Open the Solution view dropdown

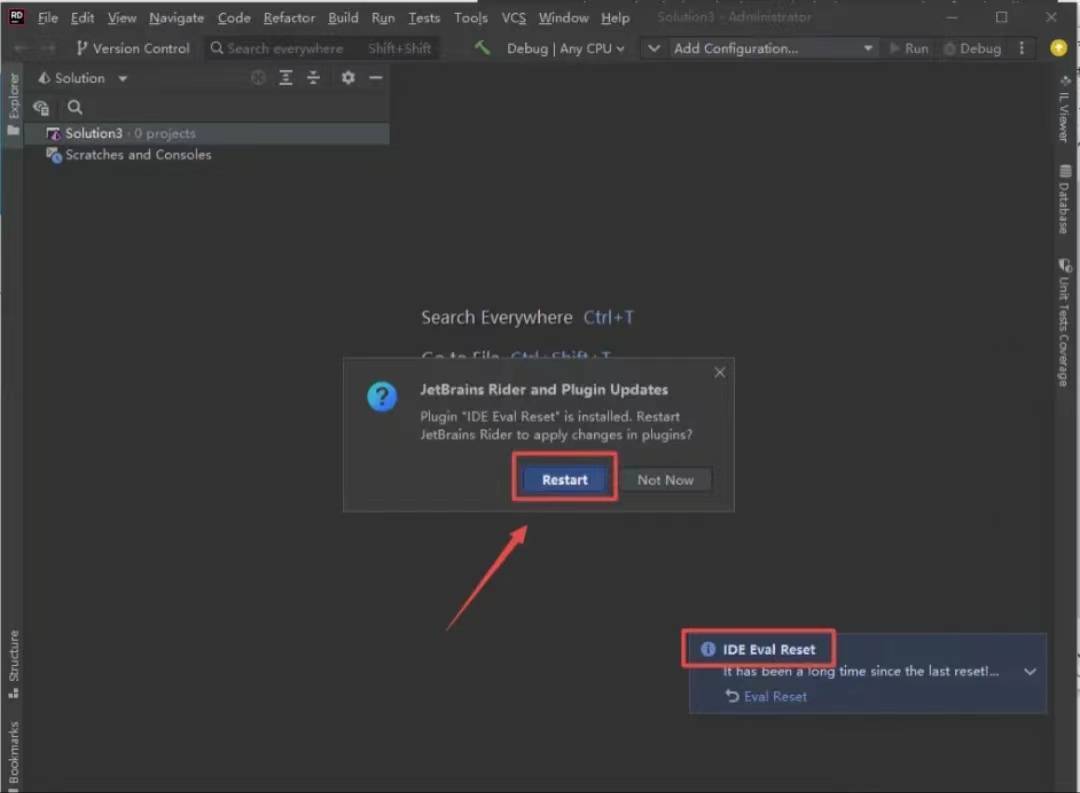click(83, 78)
